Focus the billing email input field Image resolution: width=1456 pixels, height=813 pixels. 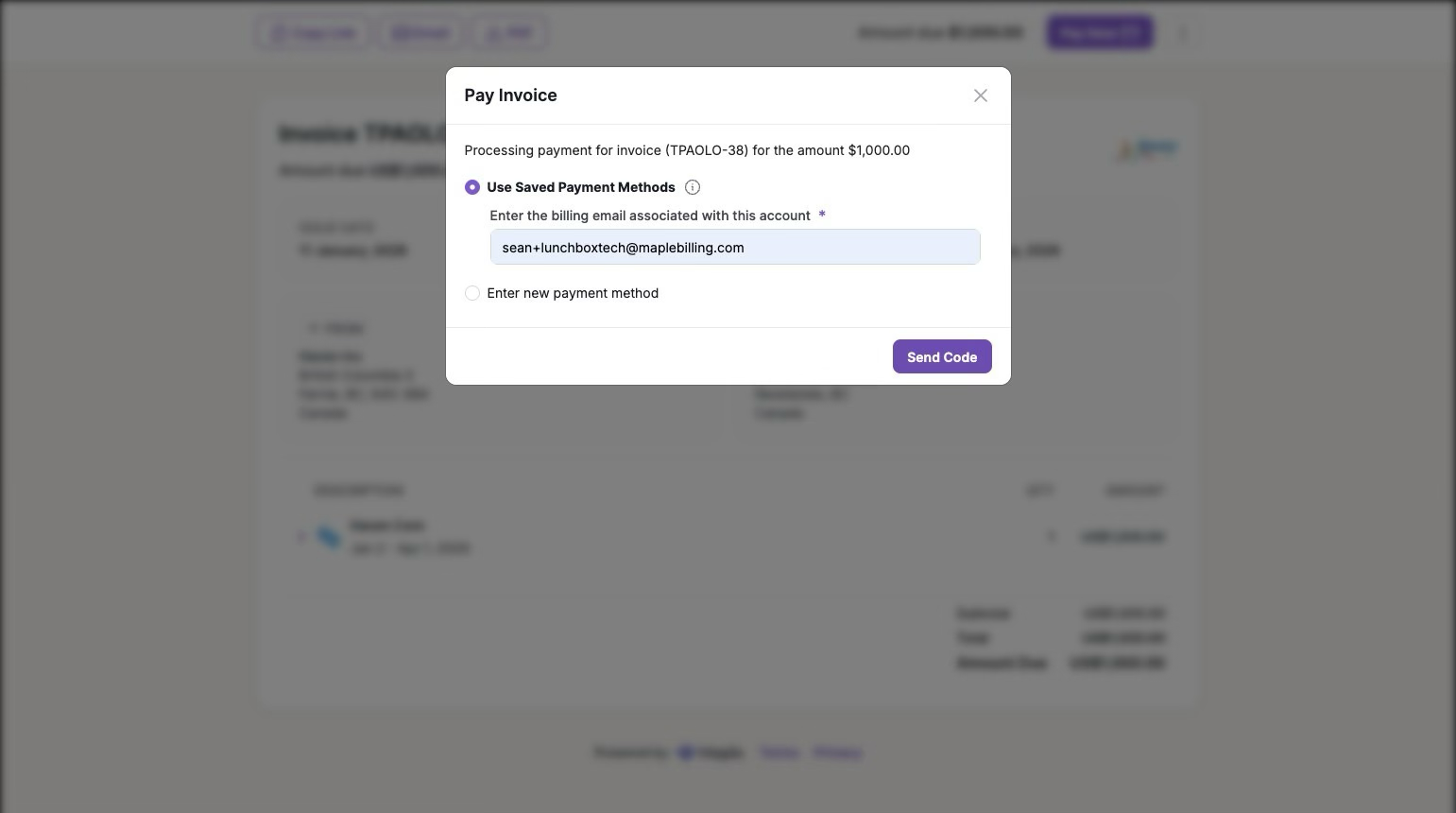click(x=734, y=248)
